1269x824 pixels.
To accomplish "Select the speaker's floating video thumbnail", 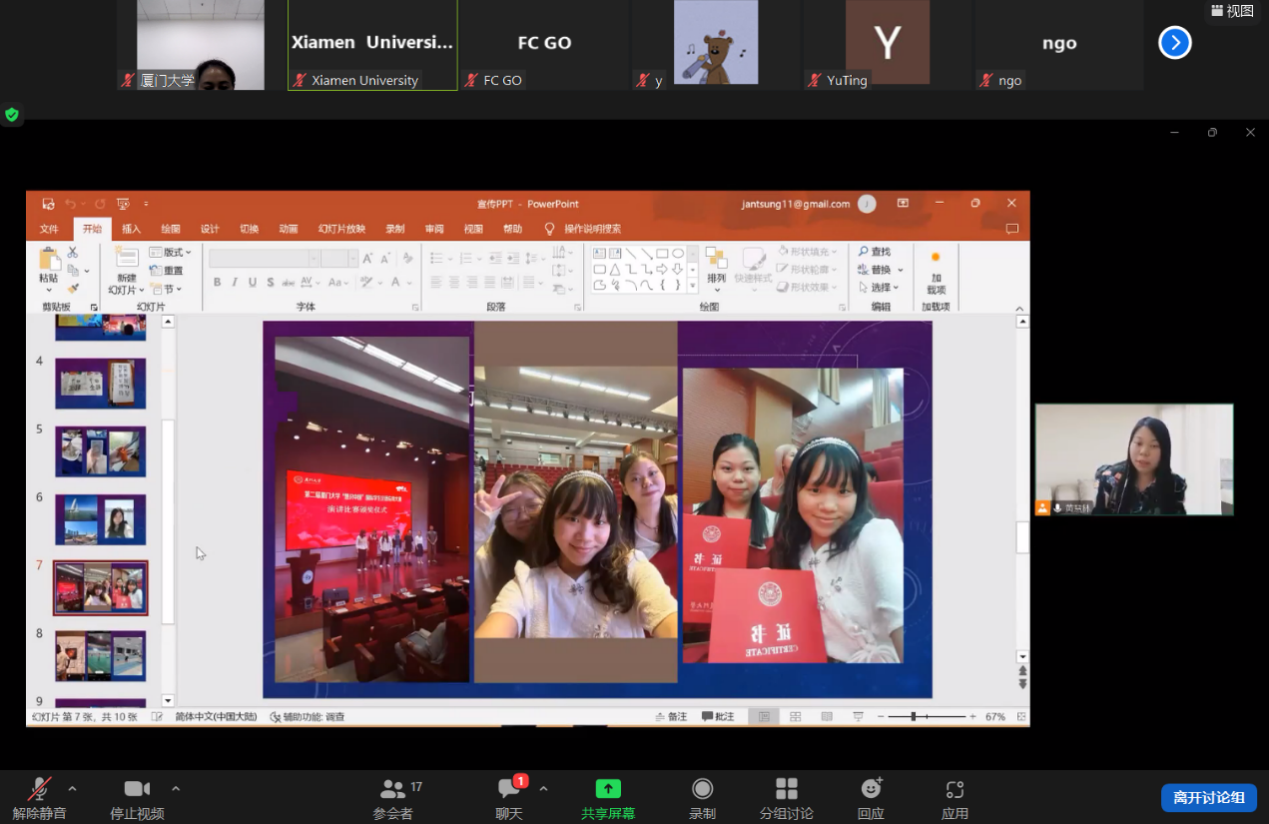I will pos(1134,459).
